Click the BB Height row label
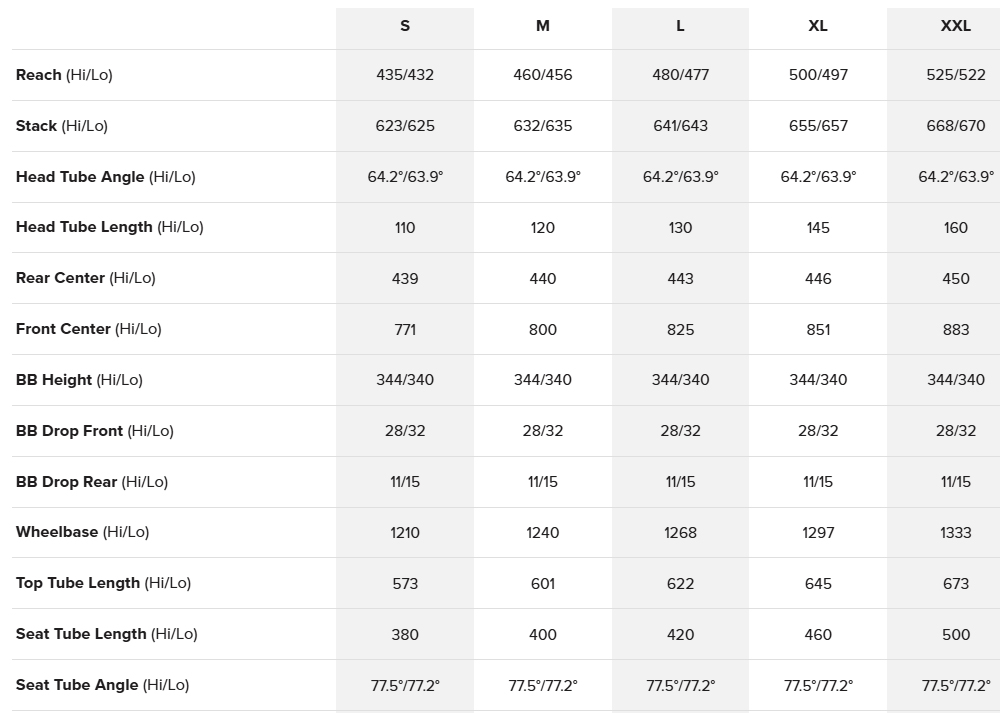Viewport: 1000px width, 713px height. [79, 380]
